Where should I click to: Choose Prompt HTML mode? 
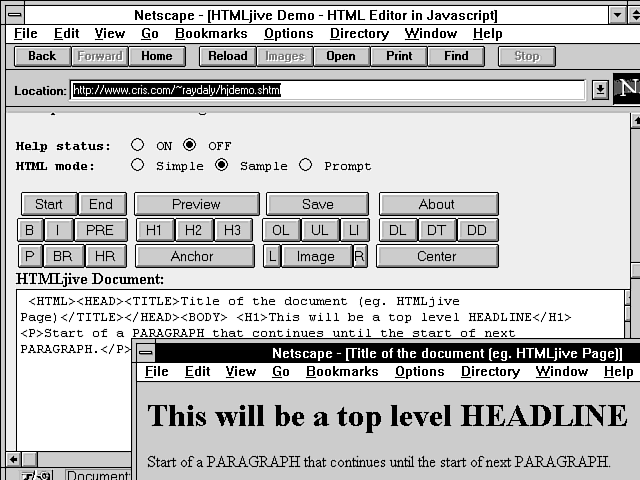[x=306, y=166]
